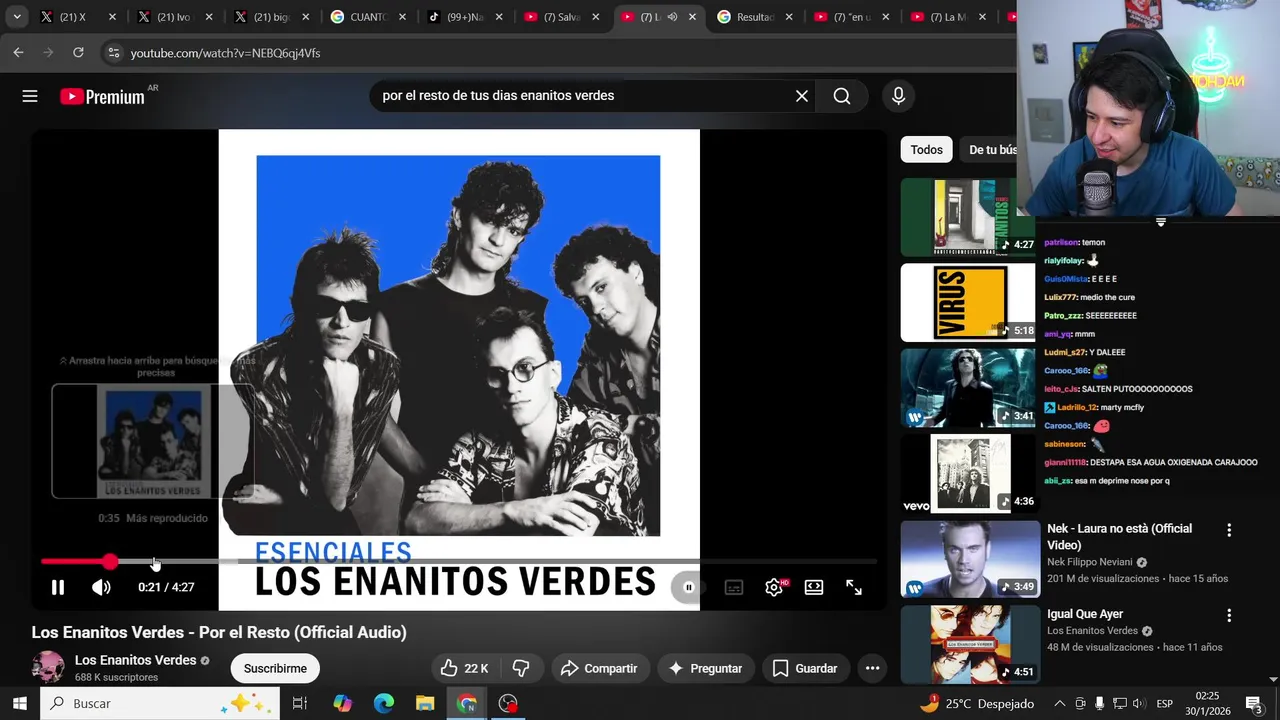The height and width of the screenshot is (720, 1280).
Task: Toggle subtitles in the video player
Action: (734, 587)
